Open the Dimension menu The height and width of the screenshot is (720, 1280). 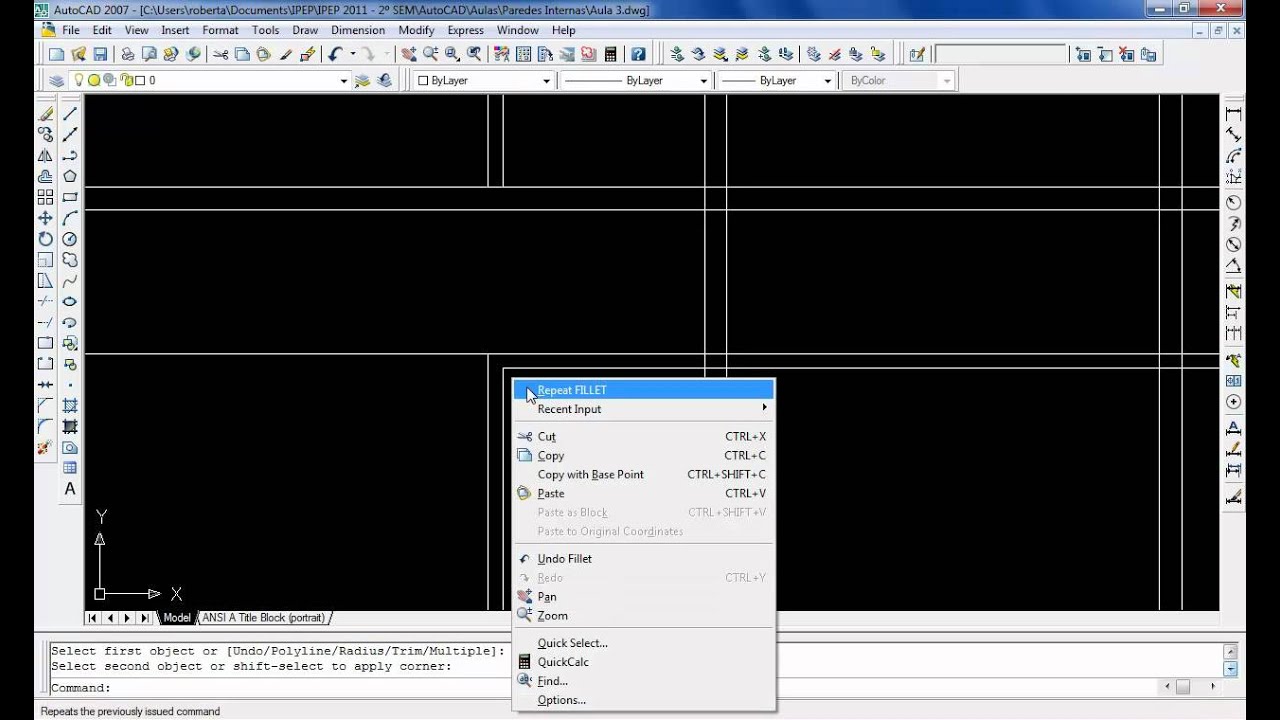(x=358, y=30)
